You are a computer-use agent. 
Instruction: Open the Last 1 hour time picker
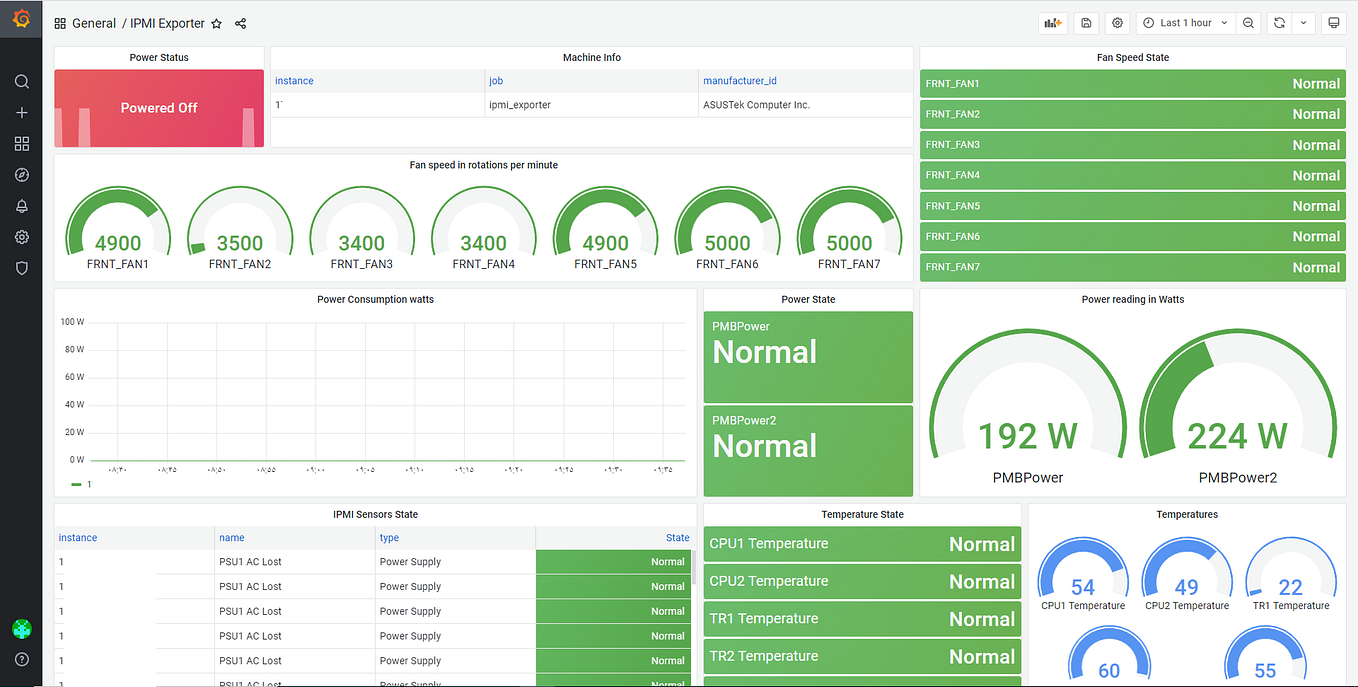click(1185, 22)
